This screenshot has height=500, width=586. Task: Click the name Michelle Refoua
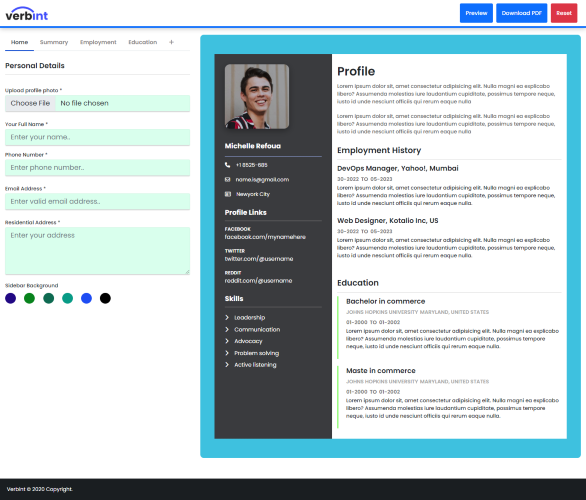[253, 146]
